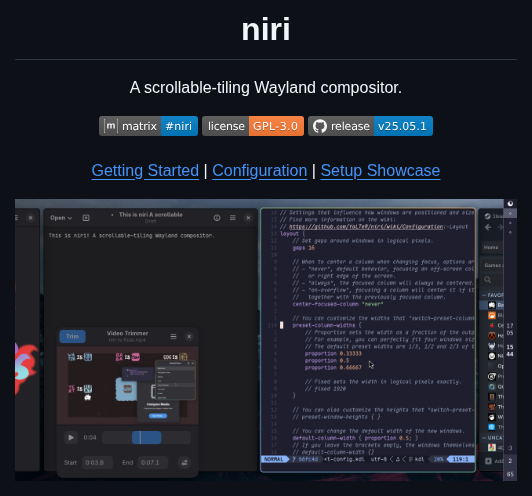This screenshot has height=496, width=532.
Task: Collapse the UNCATEGORIZED section in Steam sidebar
Action: coord(484,438)
